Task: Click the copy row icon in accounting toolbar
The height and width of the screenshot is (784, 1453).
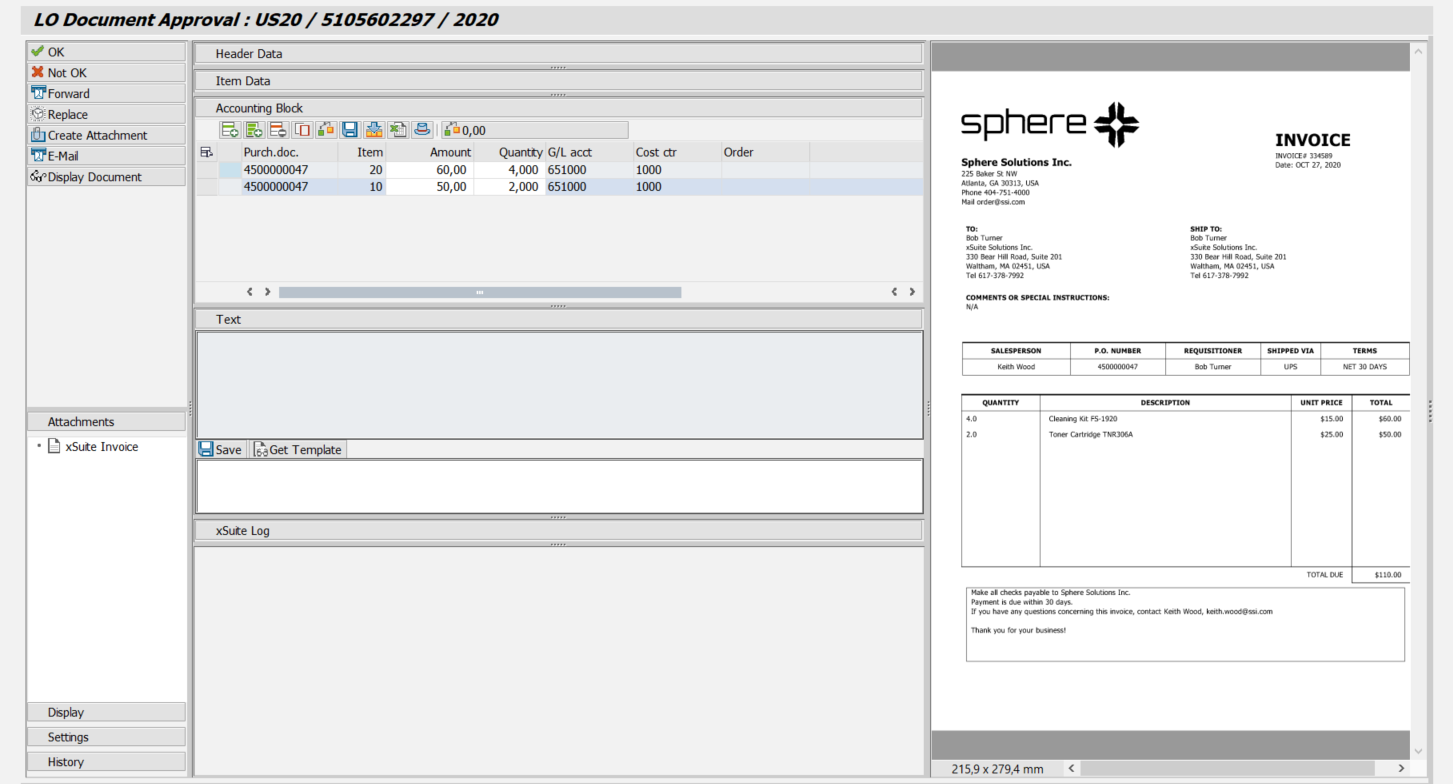Action: click(302, 130)
